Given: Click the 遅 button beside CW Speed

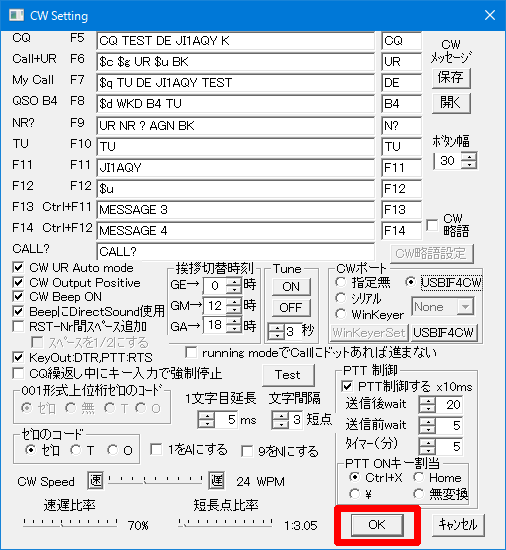Looking at the screenshot, I should pyautogui.click(x=216, y=481).
